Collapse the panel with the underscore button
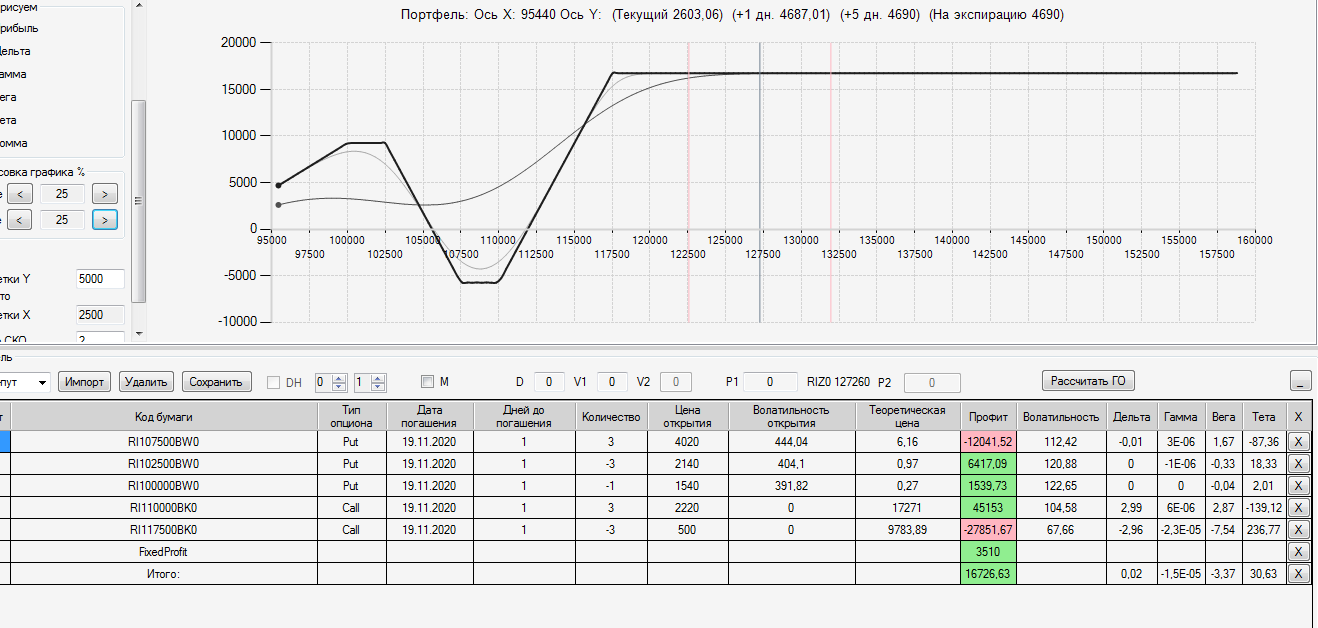This screenshot has width=1318, height=628. point(1301,381)
